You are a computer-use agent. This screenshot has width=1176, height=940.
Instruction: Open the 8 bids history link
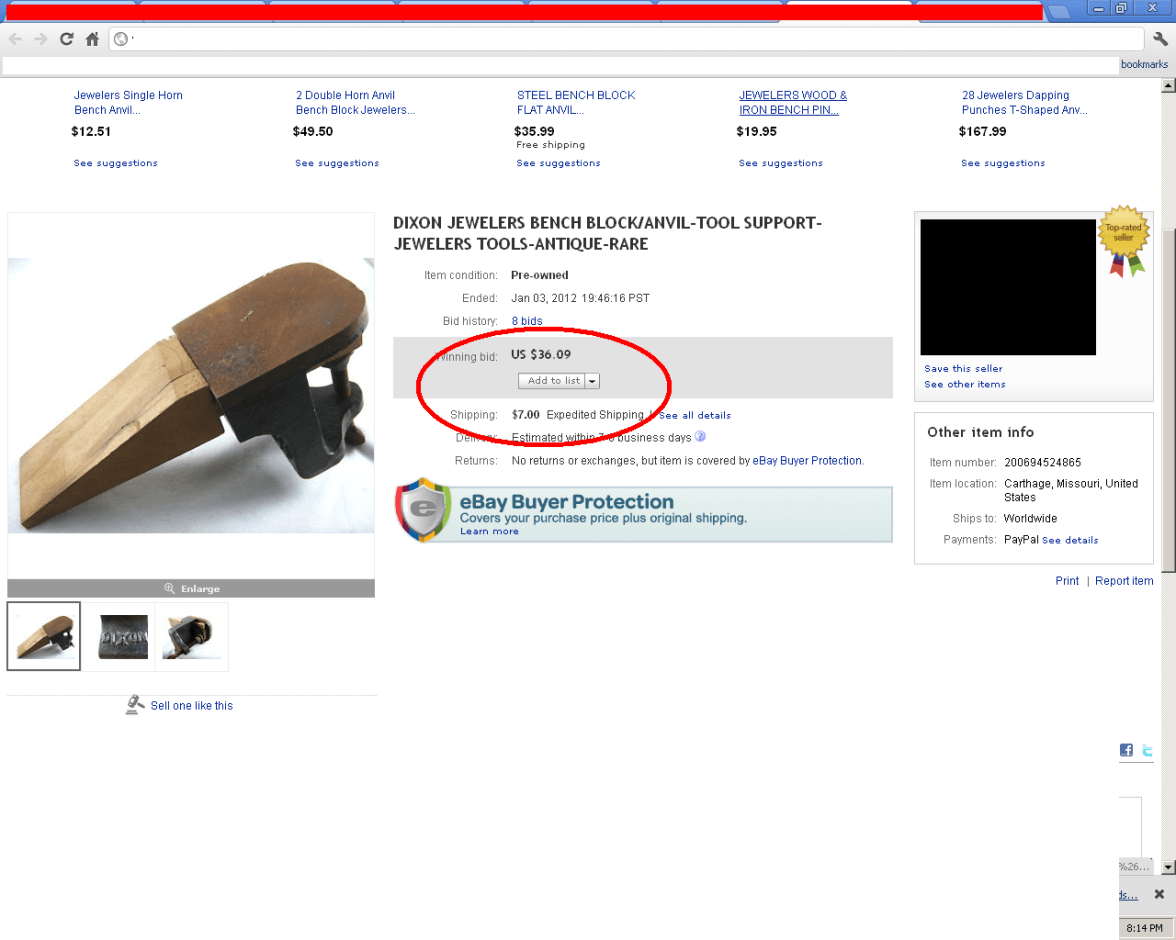tap(527, 321)
